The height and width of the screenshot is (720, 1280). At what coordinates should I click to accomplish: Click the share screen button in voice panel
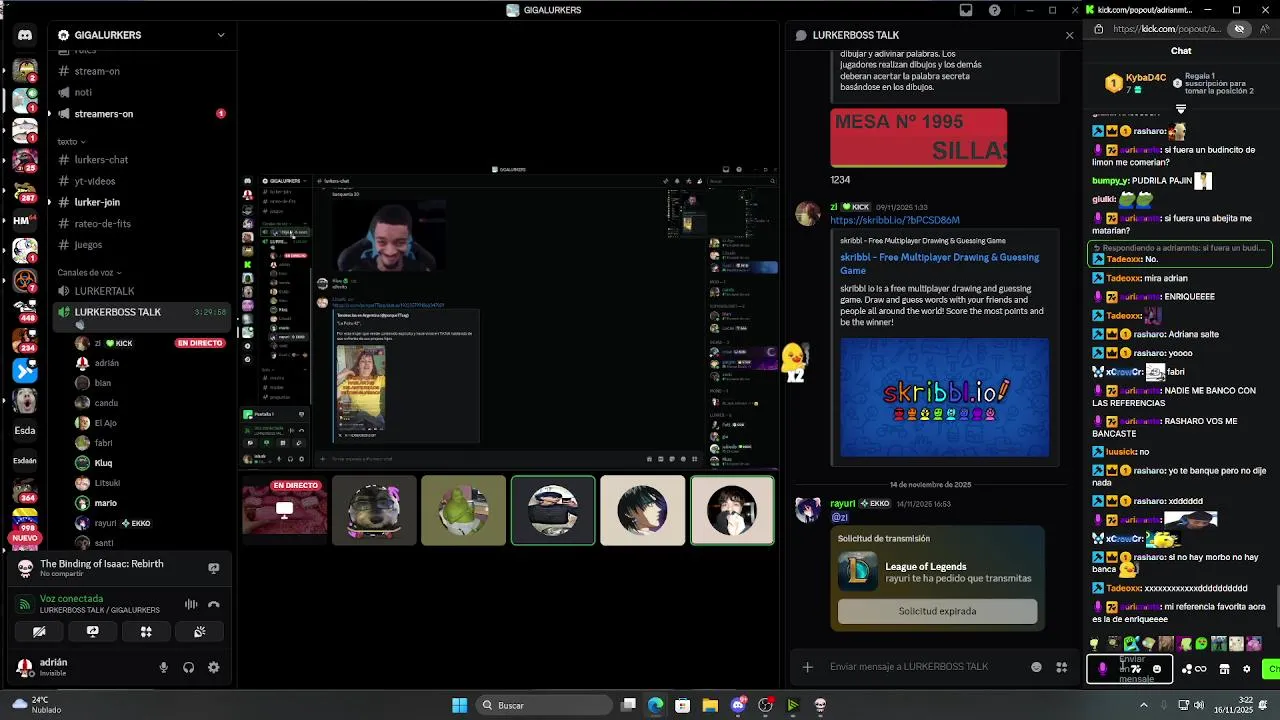(92, 632)
